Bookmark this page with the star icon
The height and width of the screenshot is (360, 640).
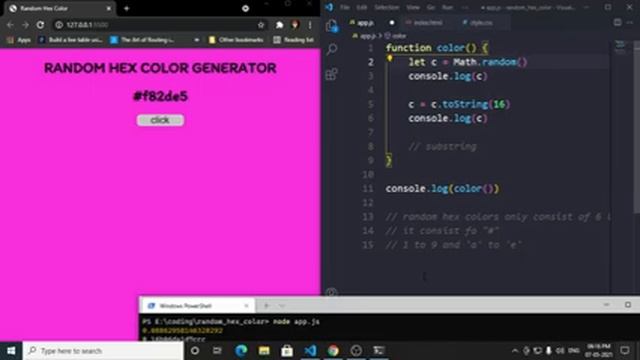(261, 25)
